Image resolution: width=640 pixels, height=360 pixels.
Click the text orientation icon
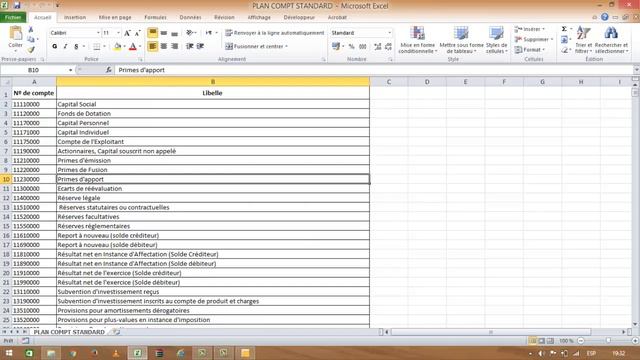(x=189, y=33)
